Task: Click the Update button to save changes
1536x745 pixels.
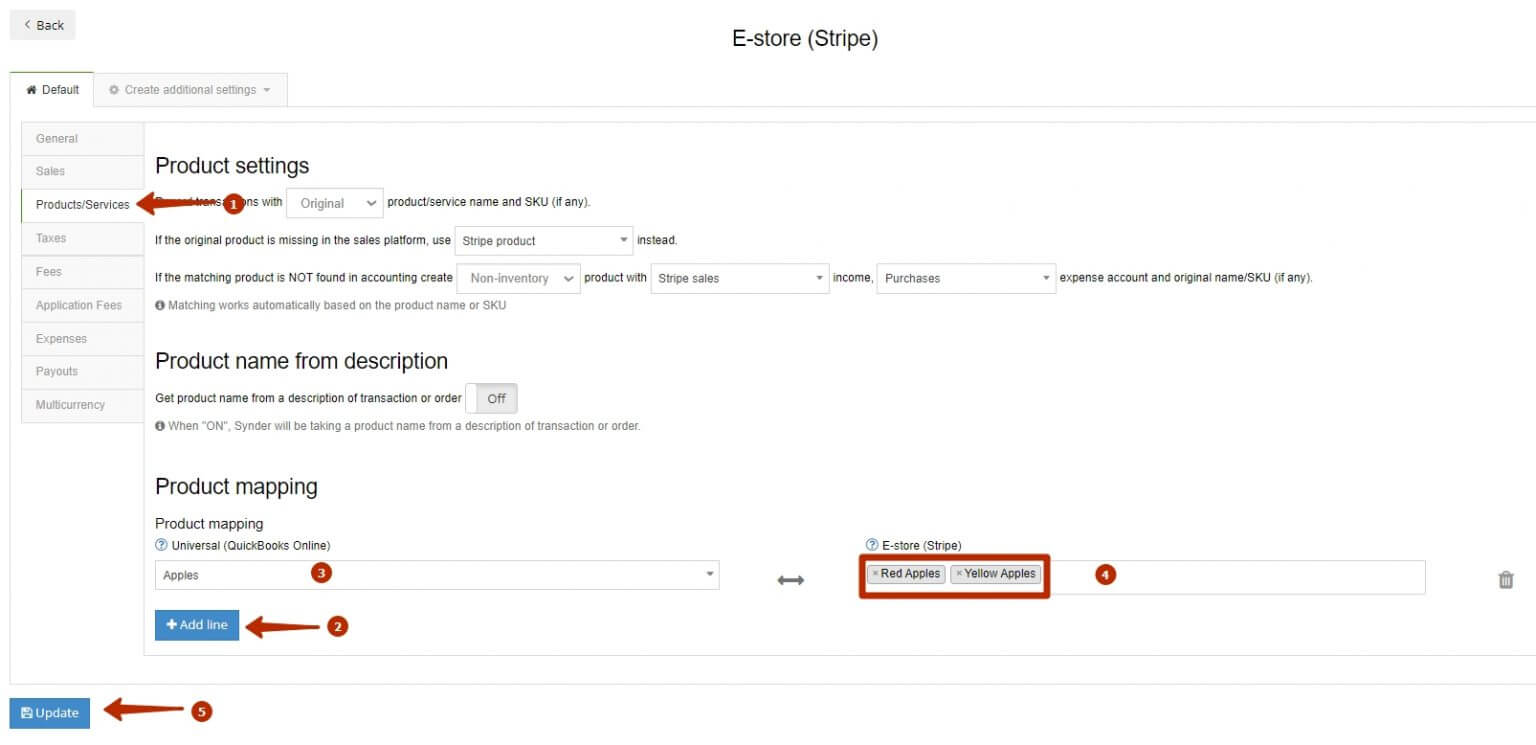Action: 49,712
